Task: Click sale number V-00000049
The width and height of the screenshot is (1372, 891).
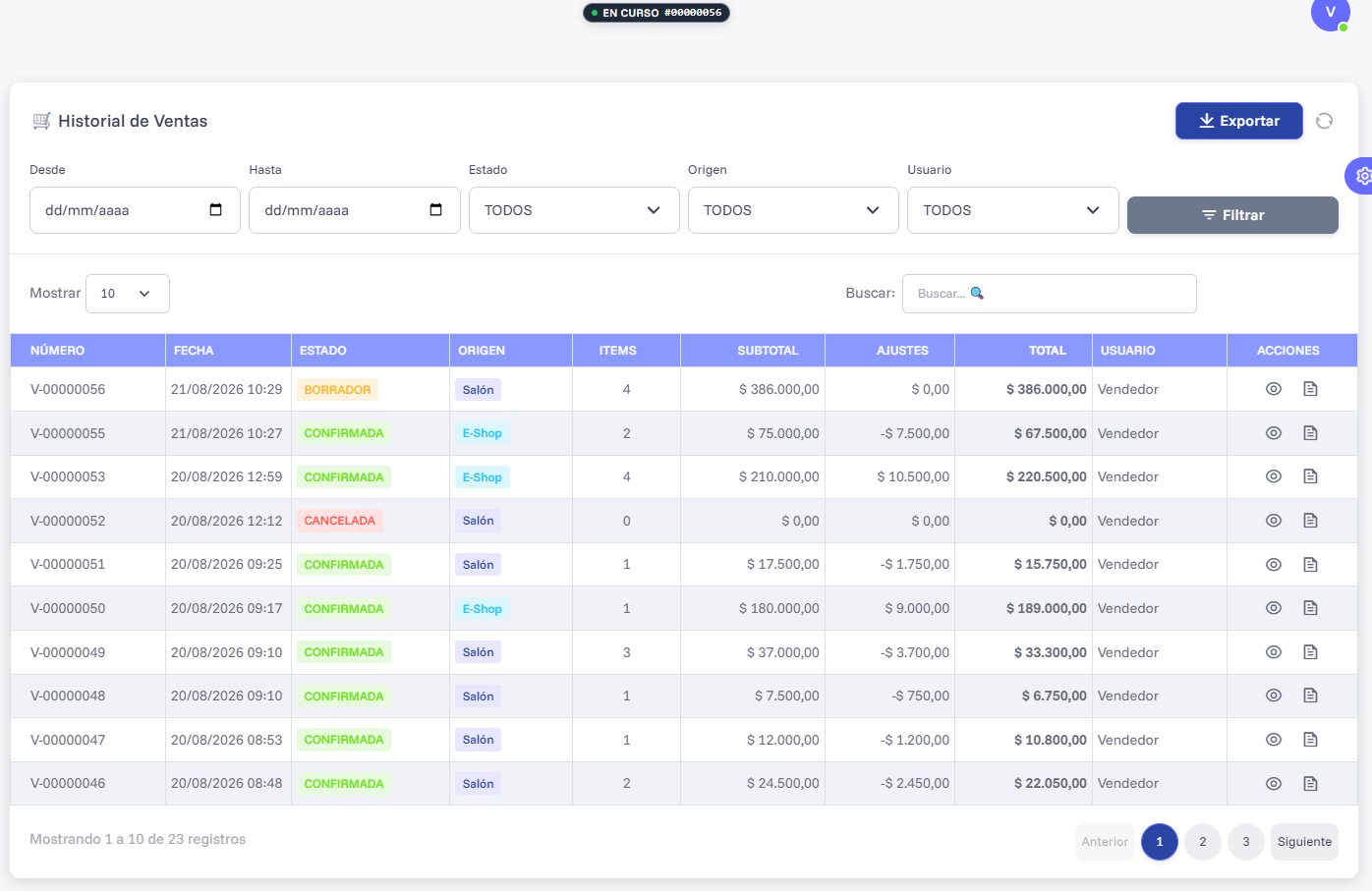Action: (68, 652)
